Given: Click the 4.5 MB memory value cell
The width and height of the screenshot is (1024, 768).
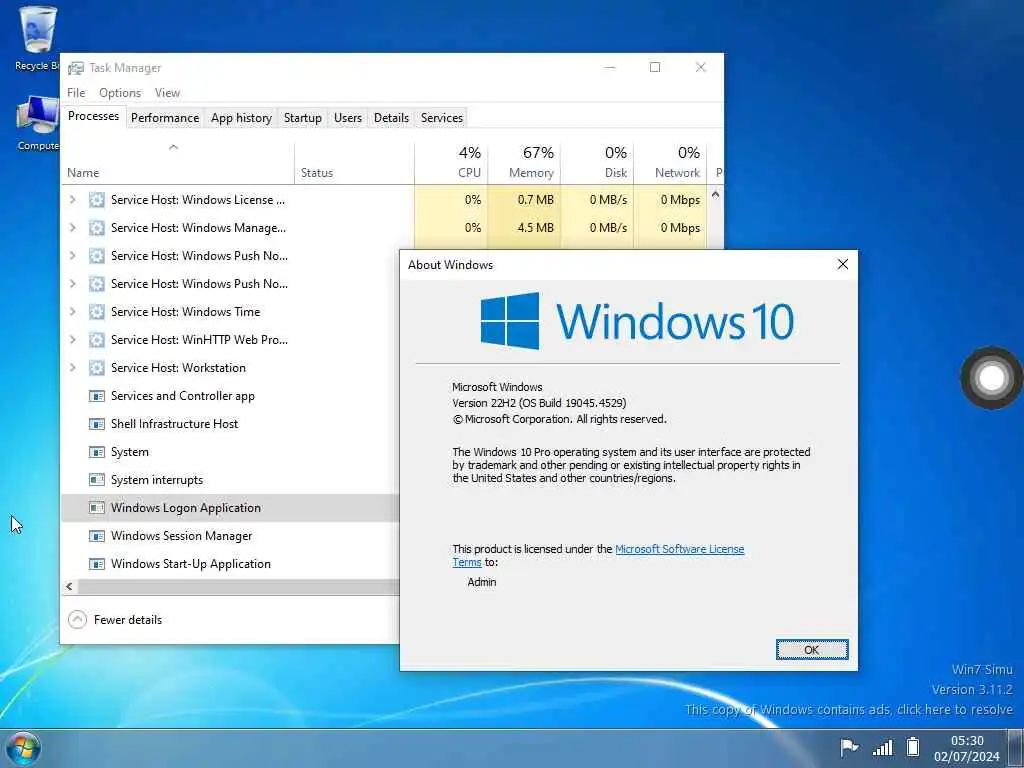Looking at the screenshot, I should (524, 228).
